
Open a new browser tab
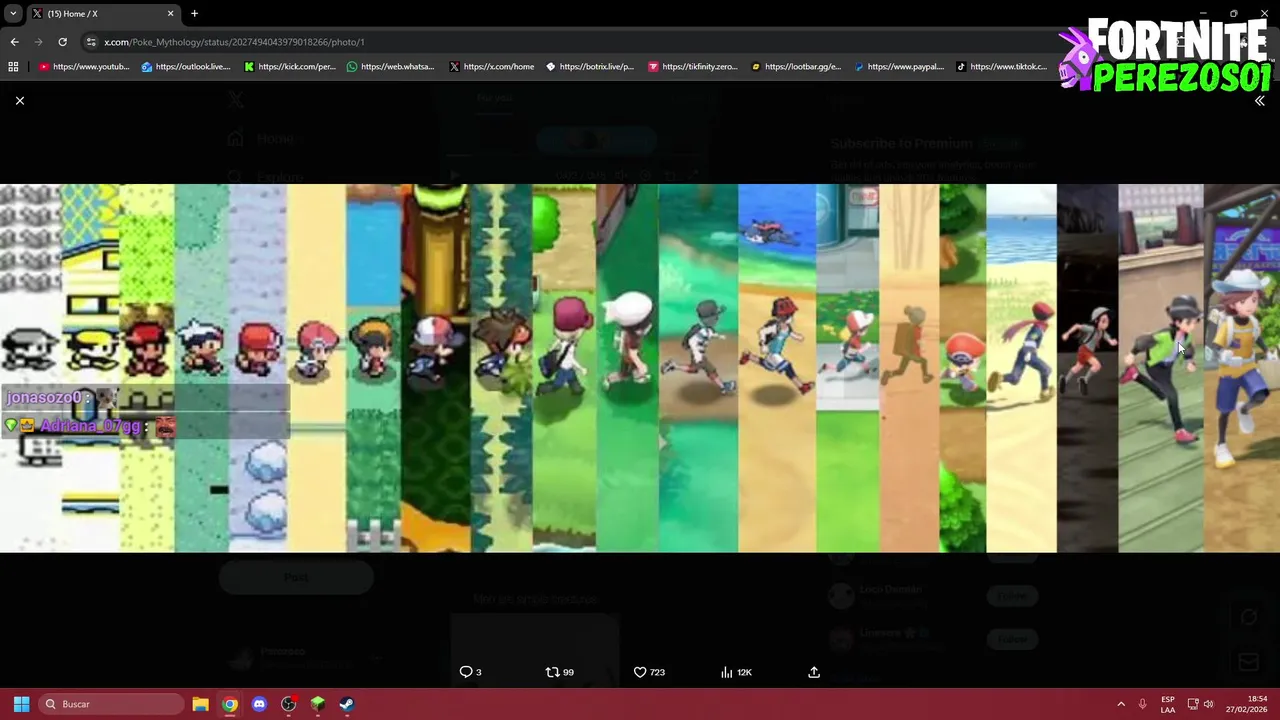pyautogui.click(x=195, y=14)
